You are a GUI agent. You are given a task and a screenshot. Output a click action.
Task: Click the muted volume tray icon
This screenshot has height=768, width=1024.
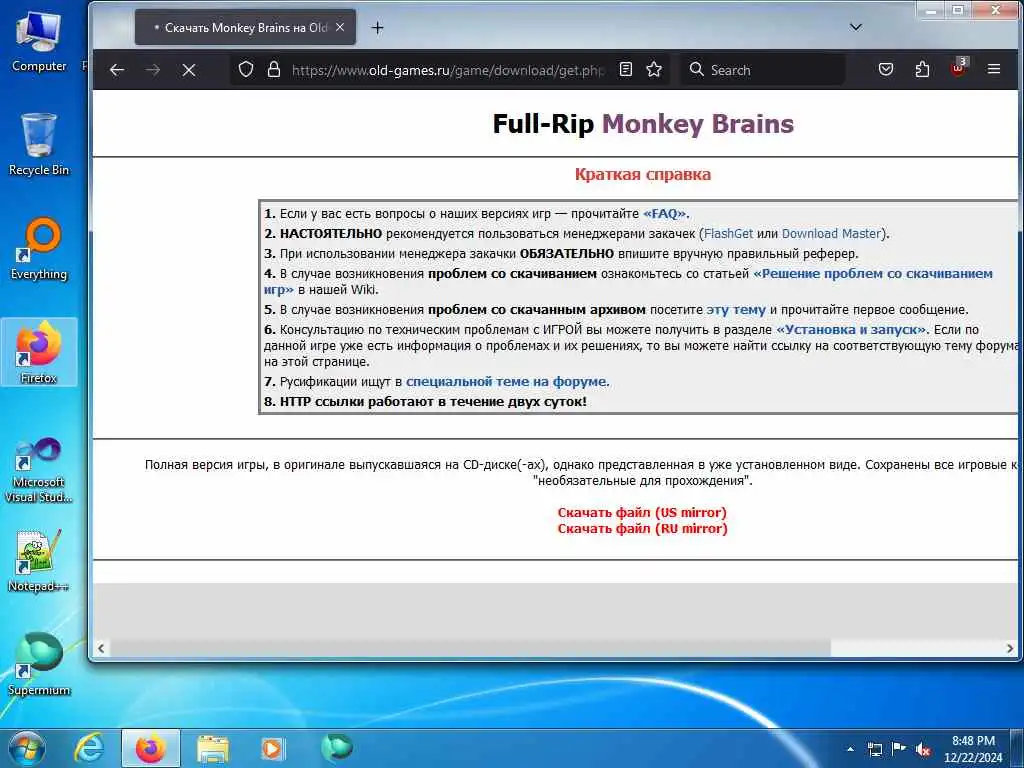tap(923, 749)
